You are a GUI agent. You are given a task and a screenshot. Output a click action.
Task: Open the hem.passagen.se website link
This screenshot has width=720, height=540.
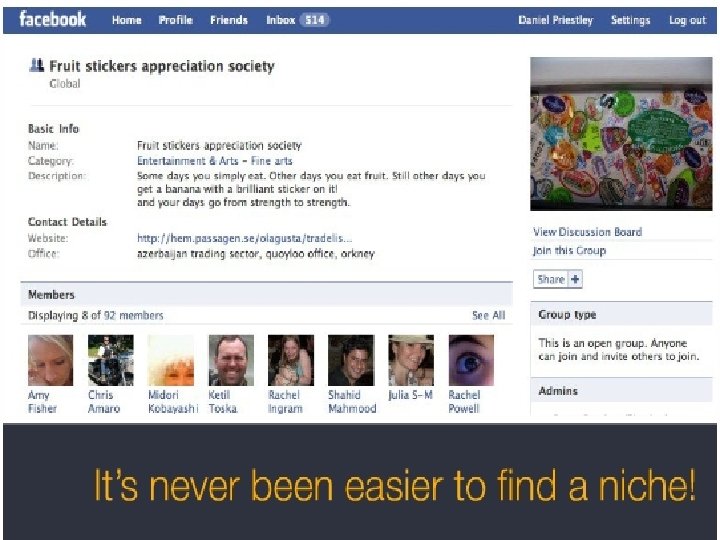tap(244, 238)
